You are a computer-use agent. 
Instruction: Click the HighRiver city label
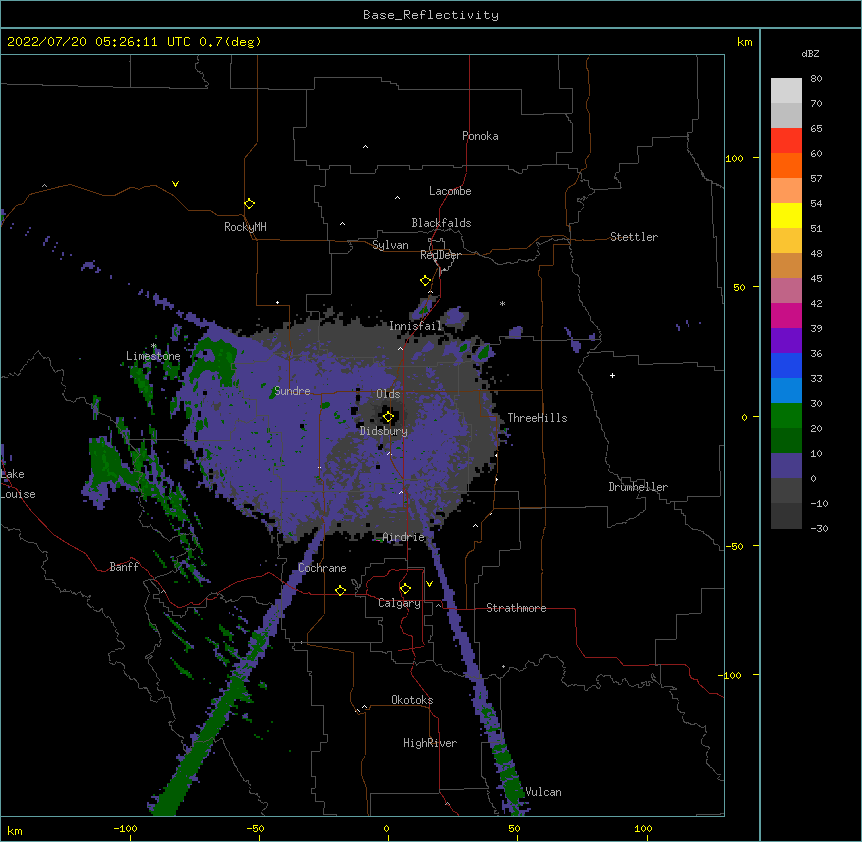tap(430, 743)
